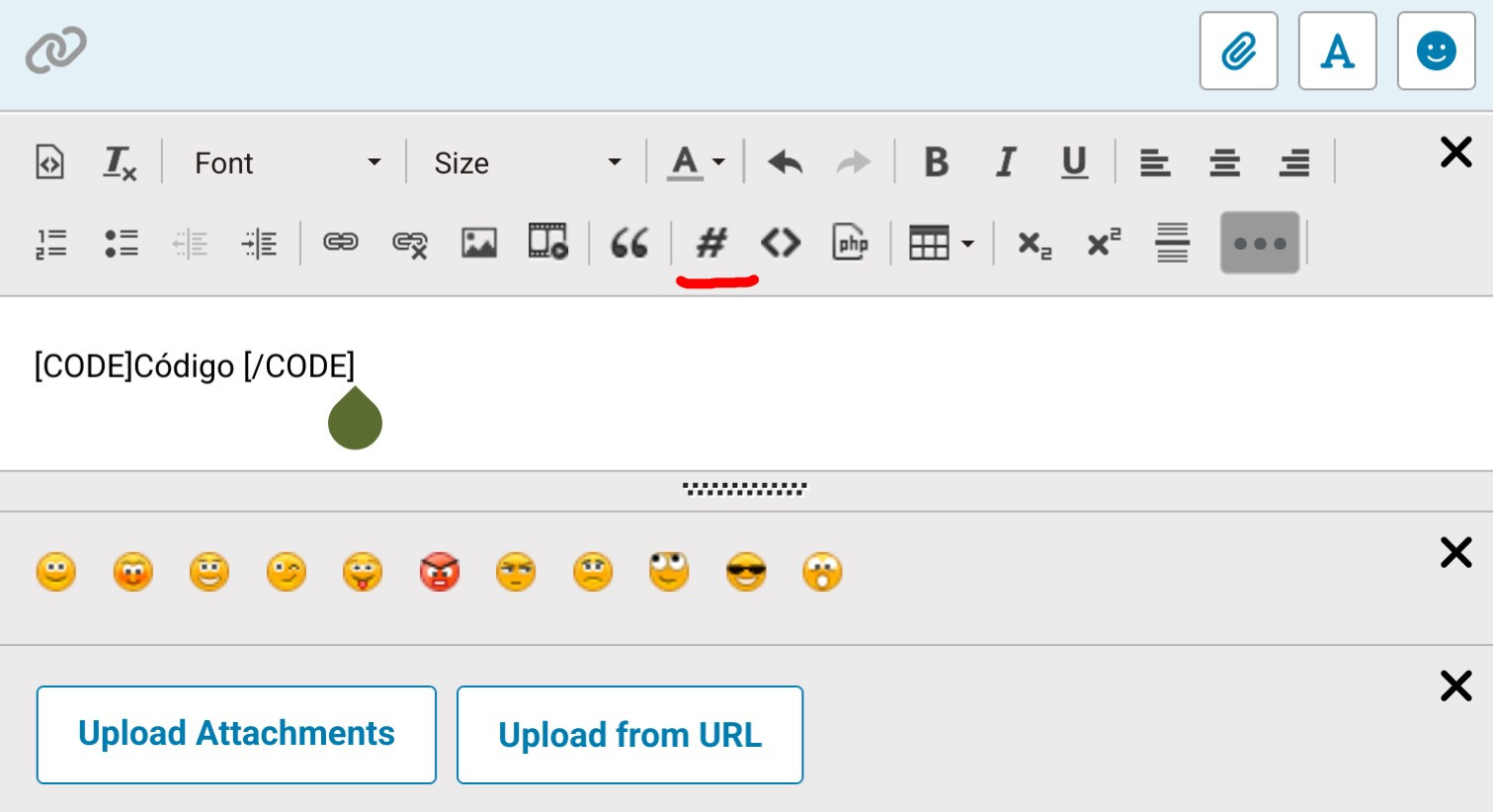
Task: Remove the hyperlink
Action: [410, 244]
